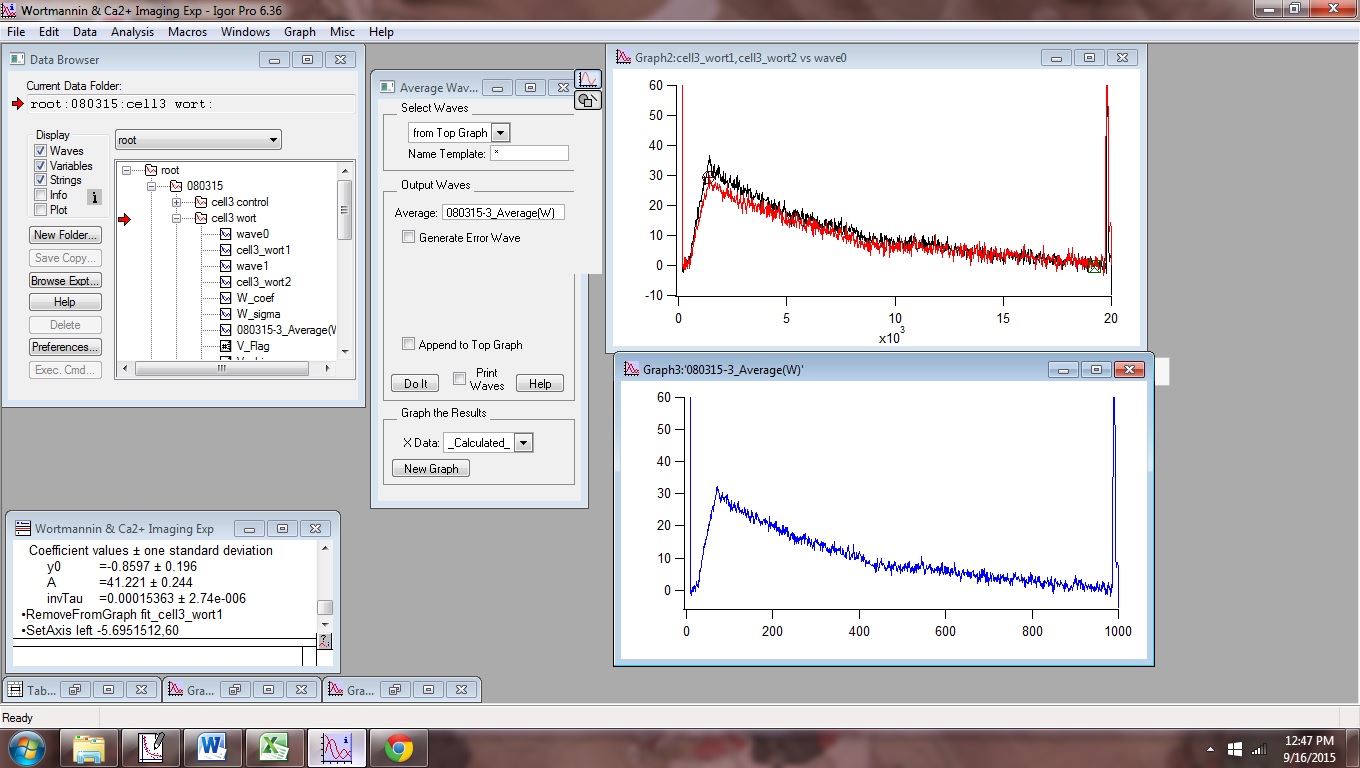Uncheck the Waves display checkbox
The image size is (1360, 768).
[41, 151]
